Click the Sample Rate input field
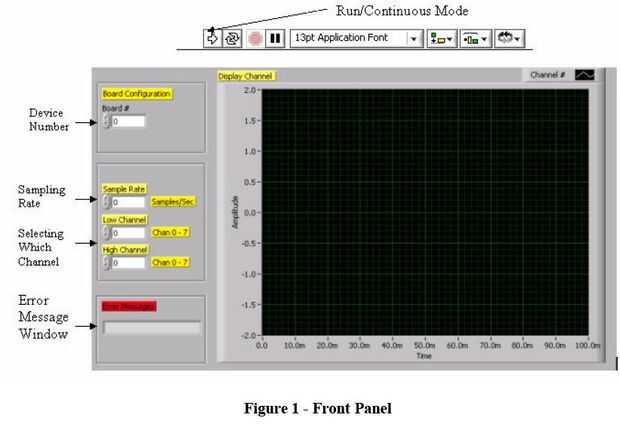Image resolution: width=620 pixels, height=424 pixels. 129,202
